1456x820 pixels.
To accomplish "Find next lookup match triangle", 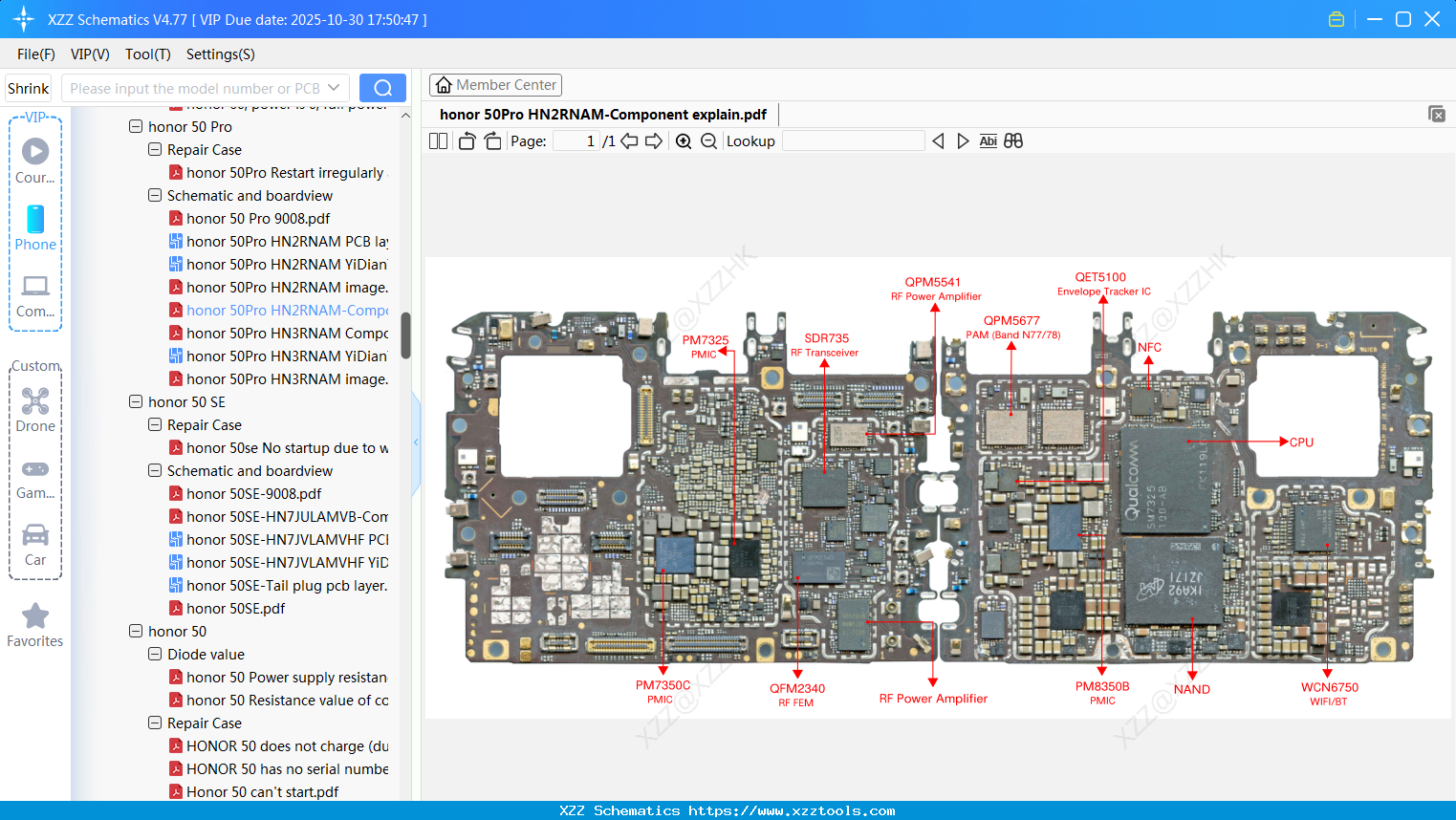I will (963, 141).
